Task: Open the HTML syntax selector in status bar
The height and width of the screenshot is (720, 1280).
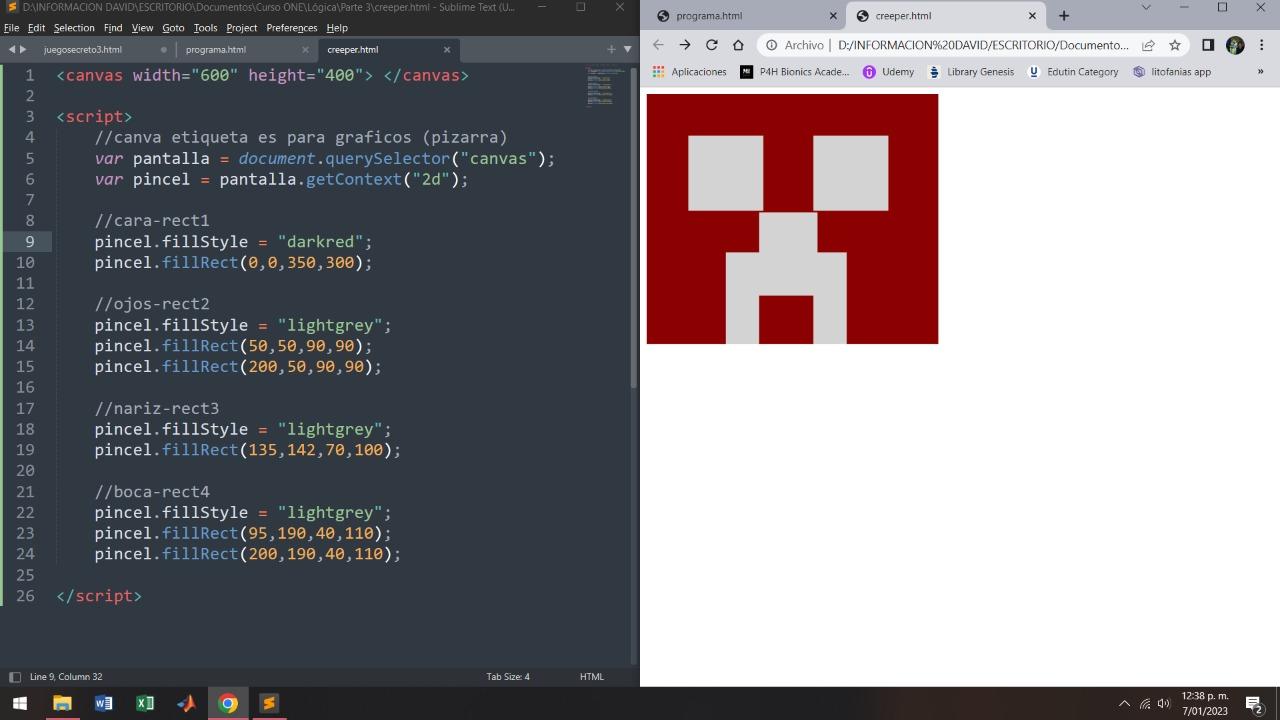Action: coord(591,677)
